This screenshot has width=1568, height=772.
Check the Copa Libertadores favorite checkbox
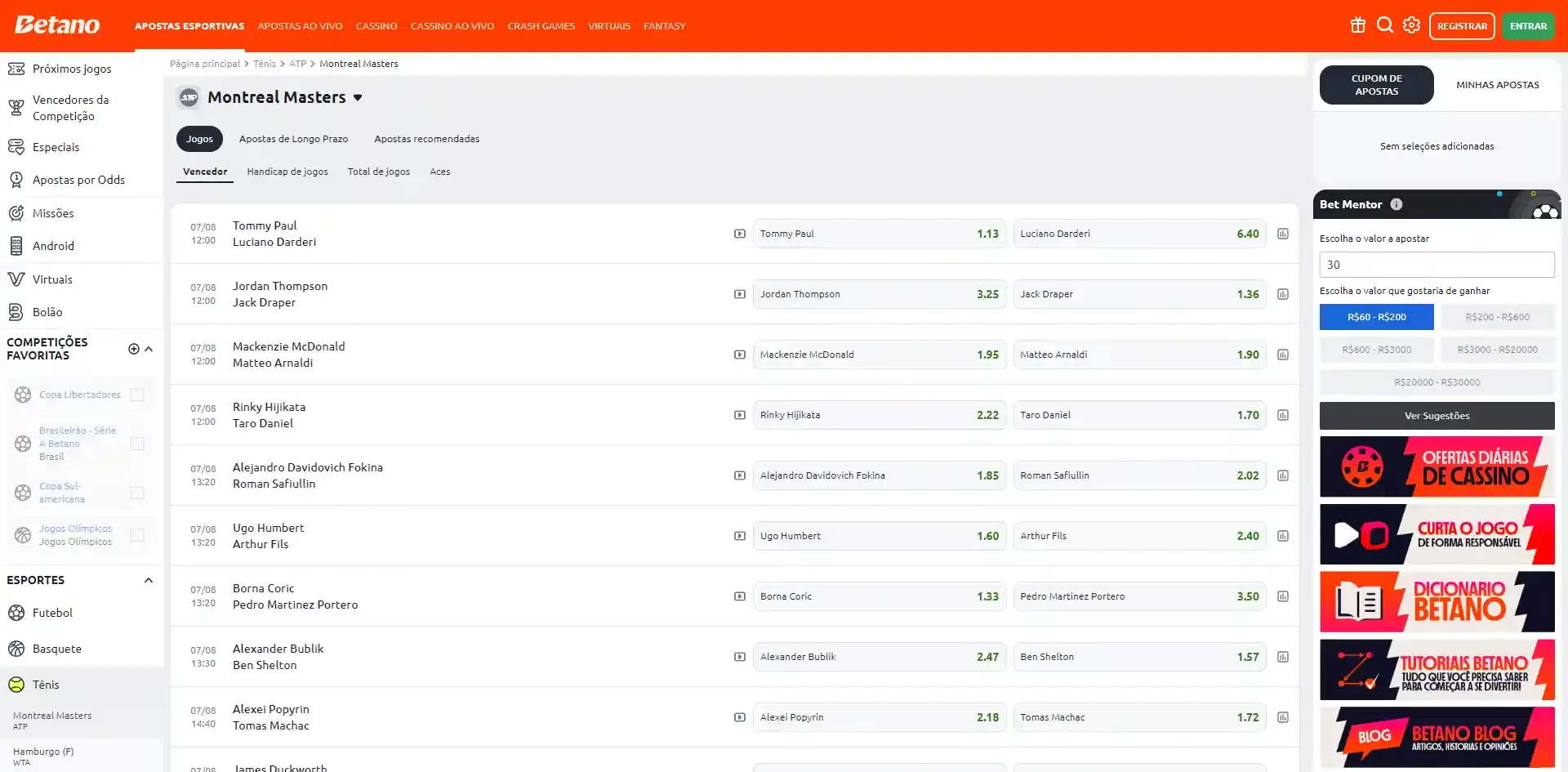pyautogui.click(x=137, y=395)
